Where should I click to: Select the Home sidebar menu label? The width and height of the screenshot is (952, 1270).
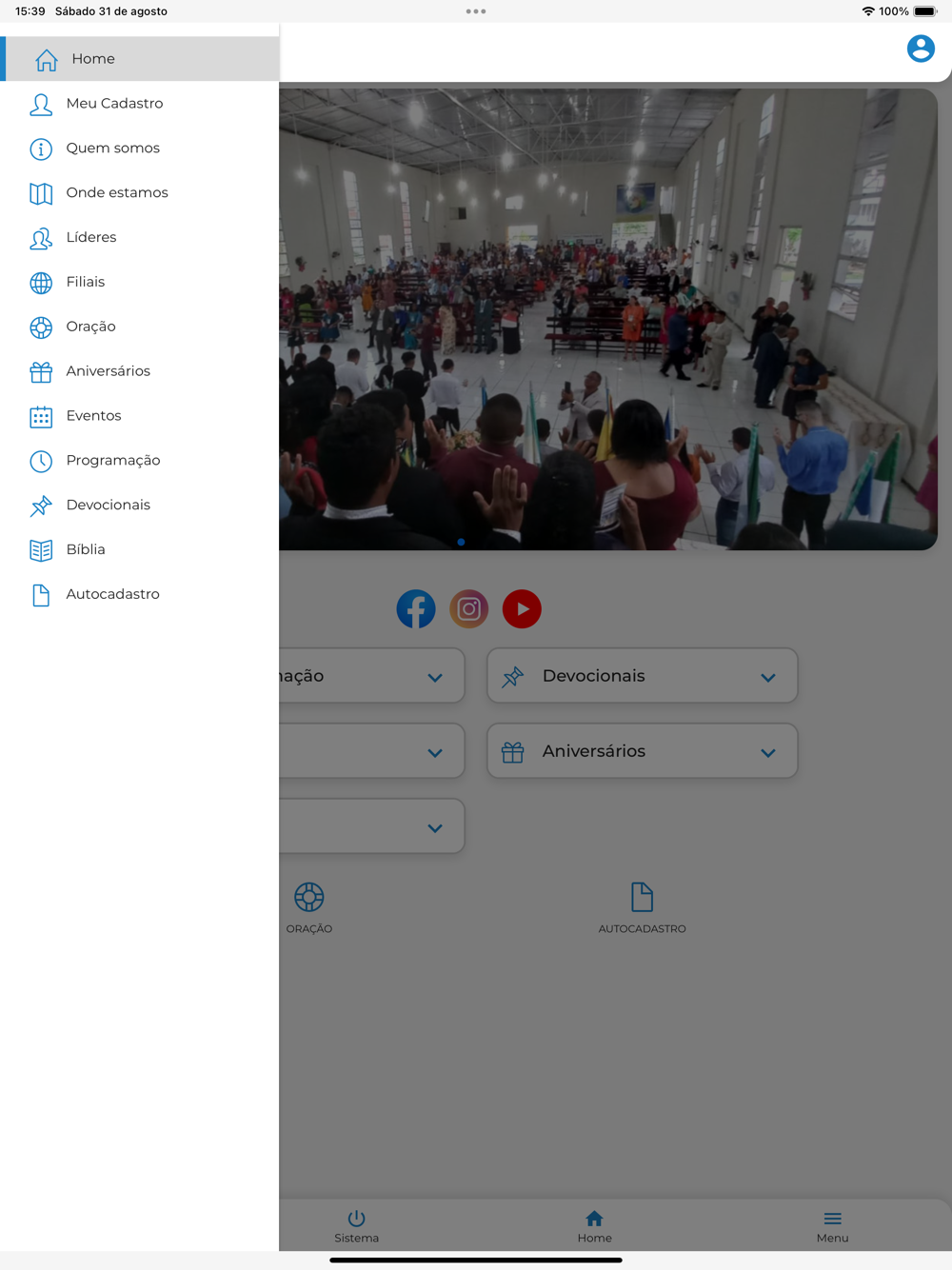point(93,59)
